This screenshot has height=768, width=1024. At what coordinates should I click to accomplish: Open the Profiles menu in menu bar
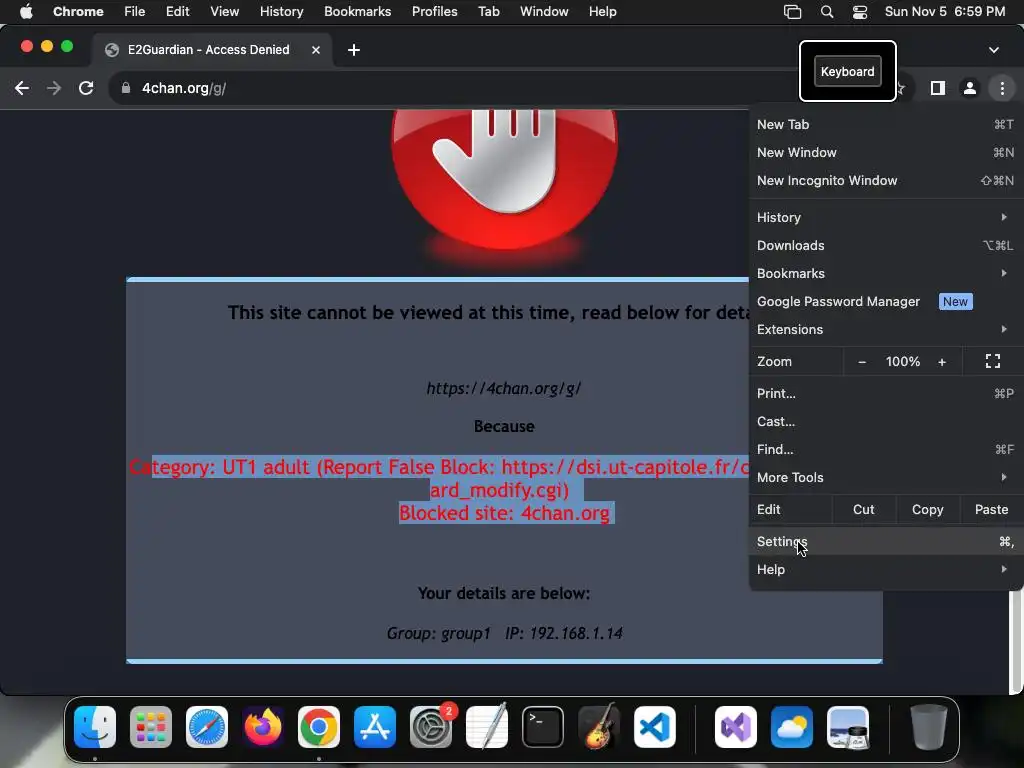tap(434, 12)
